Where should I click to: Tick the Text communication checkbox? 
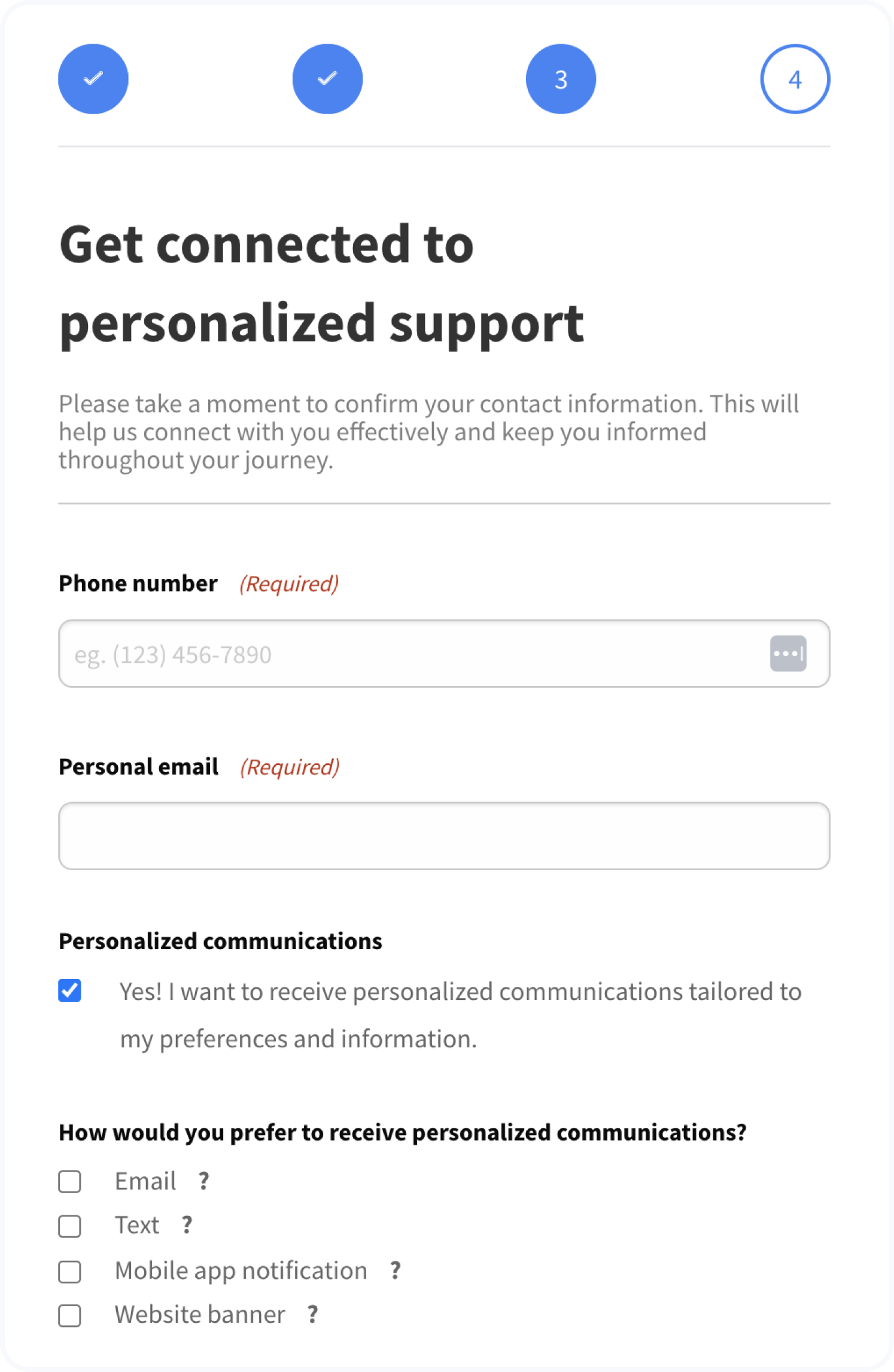click(70, 1226)
